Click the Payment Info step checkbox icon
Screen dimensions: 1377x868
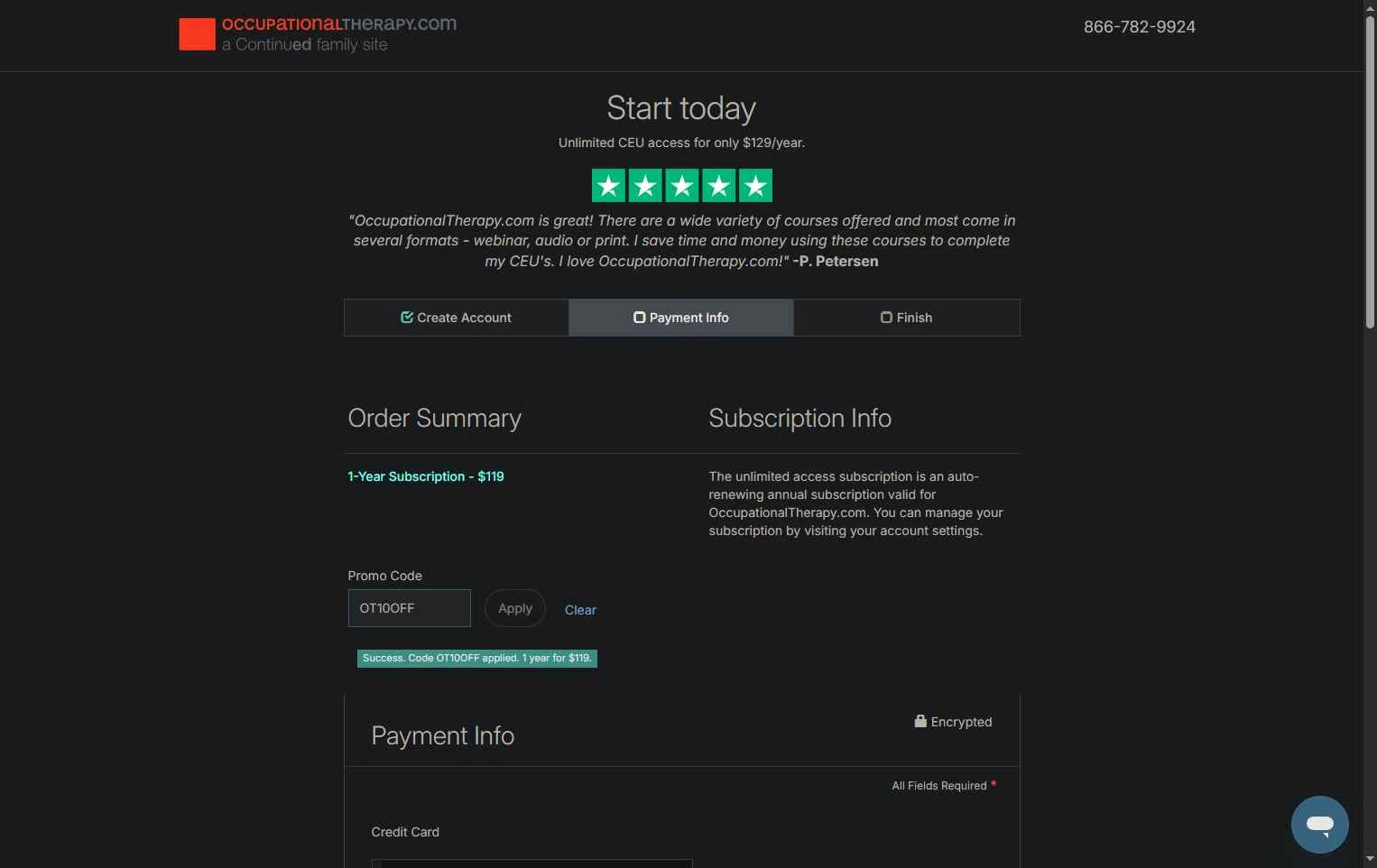(x=639, y=318)
